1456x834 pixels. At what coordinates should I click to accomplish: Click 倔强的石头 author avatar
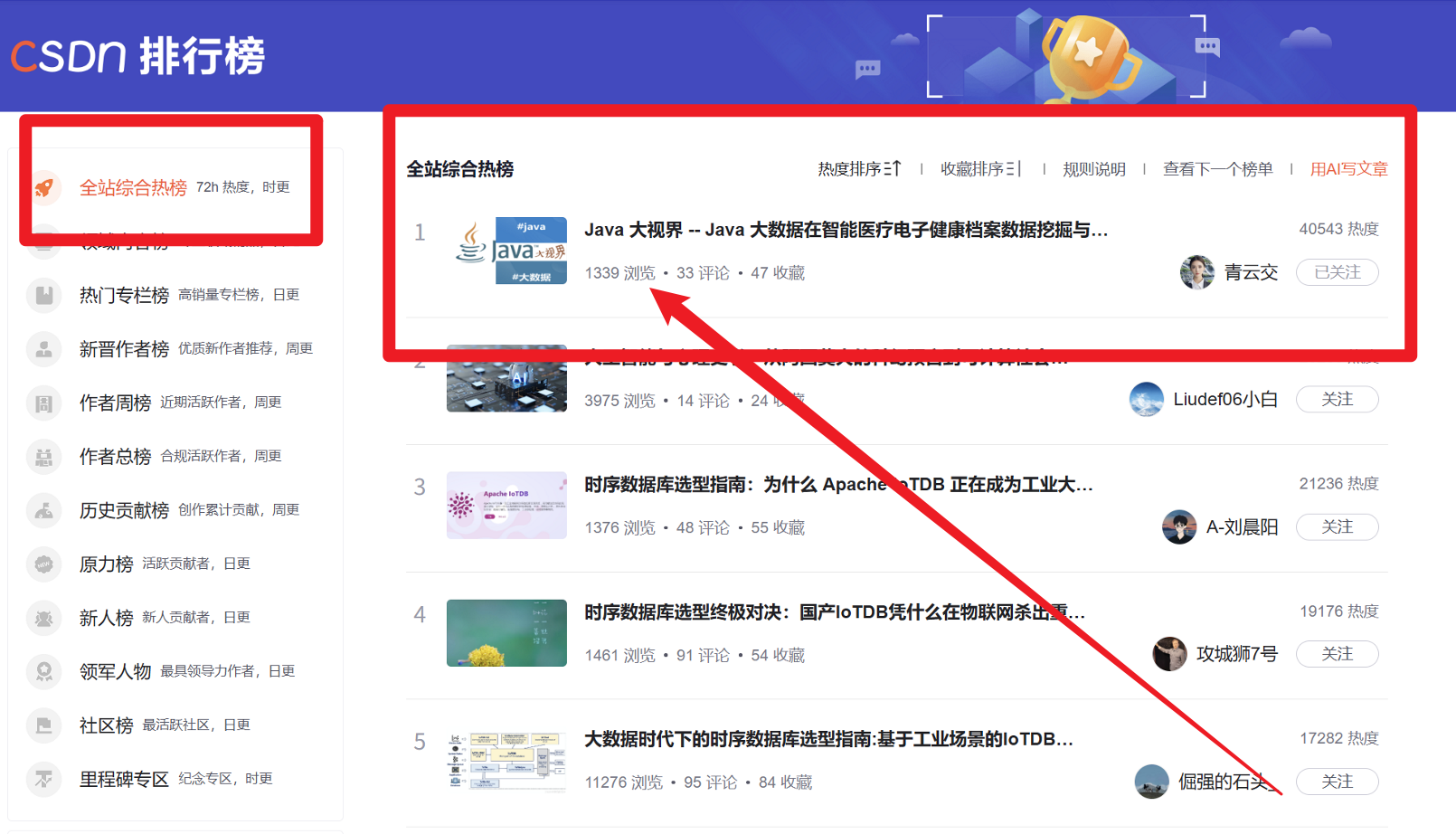coord(1152,782)
